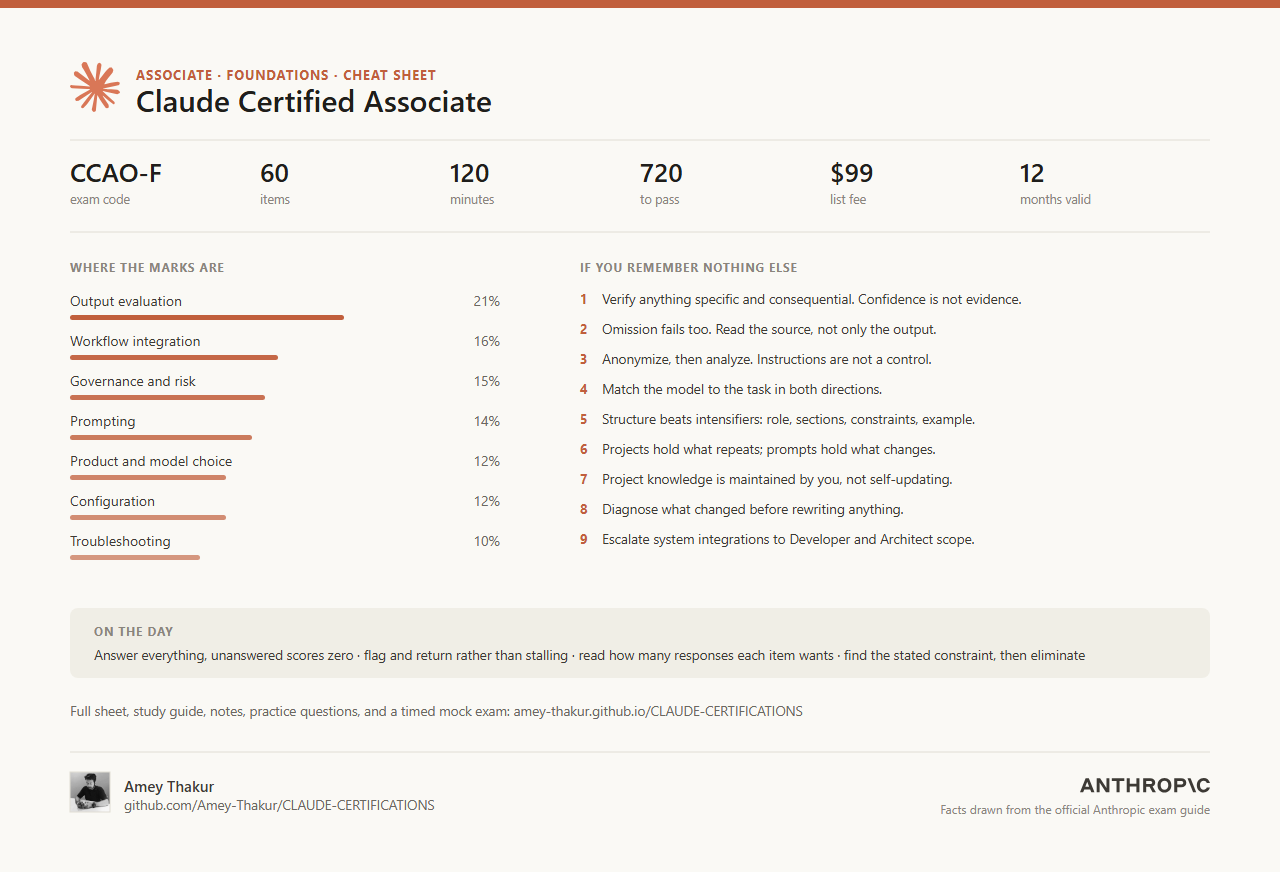Click the Facts drawn from official guide note
This screenshot has height=872, width=1280.
point(1075,810)
